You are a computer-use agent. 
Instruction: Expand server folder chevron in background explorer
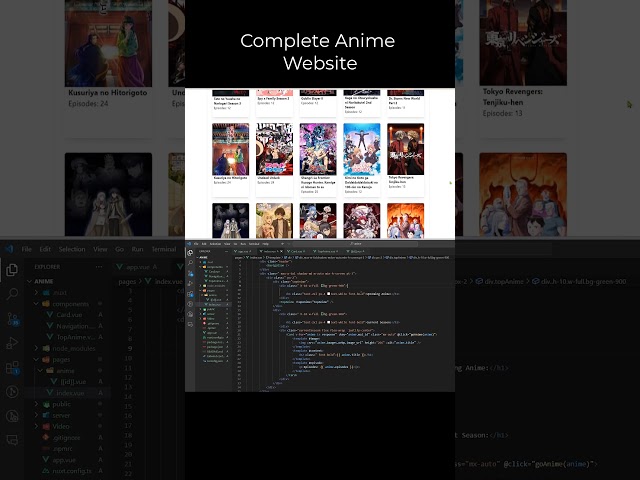pos(37,415)
